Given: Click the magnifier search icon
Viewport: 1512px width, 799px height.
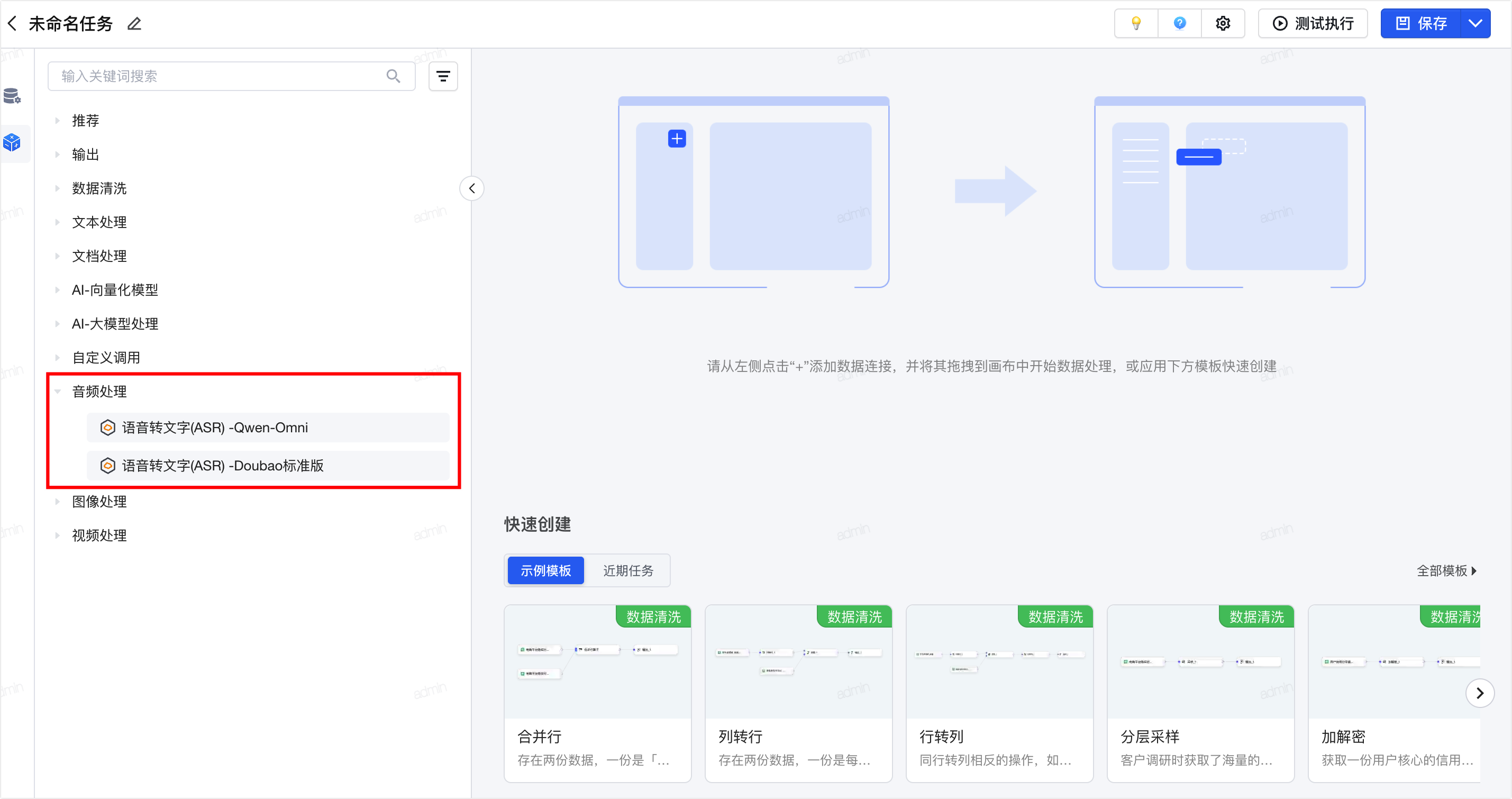Looking at the screenshot, I should (x=393, y=76).
